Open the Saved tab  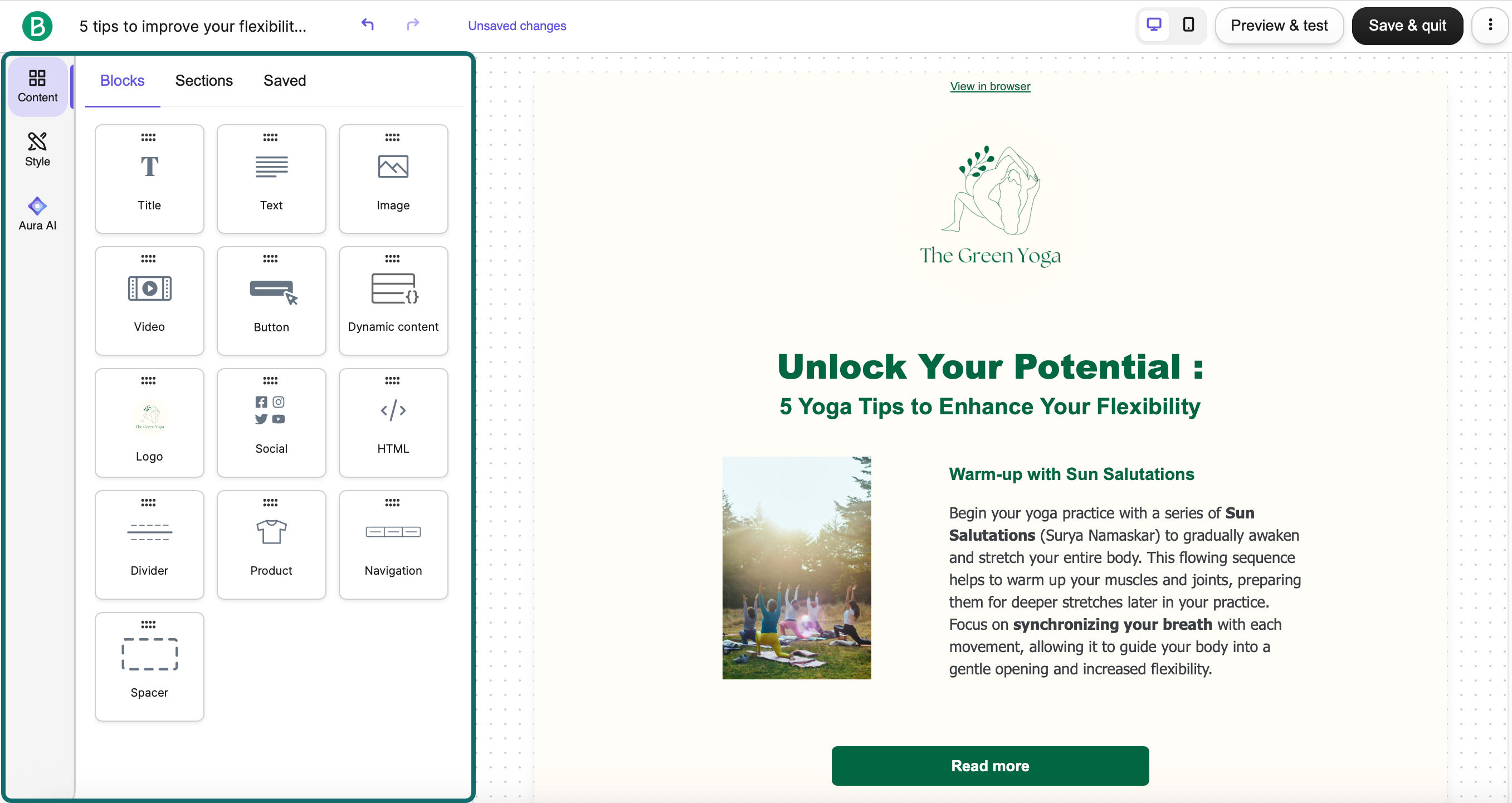click(285, 80)
